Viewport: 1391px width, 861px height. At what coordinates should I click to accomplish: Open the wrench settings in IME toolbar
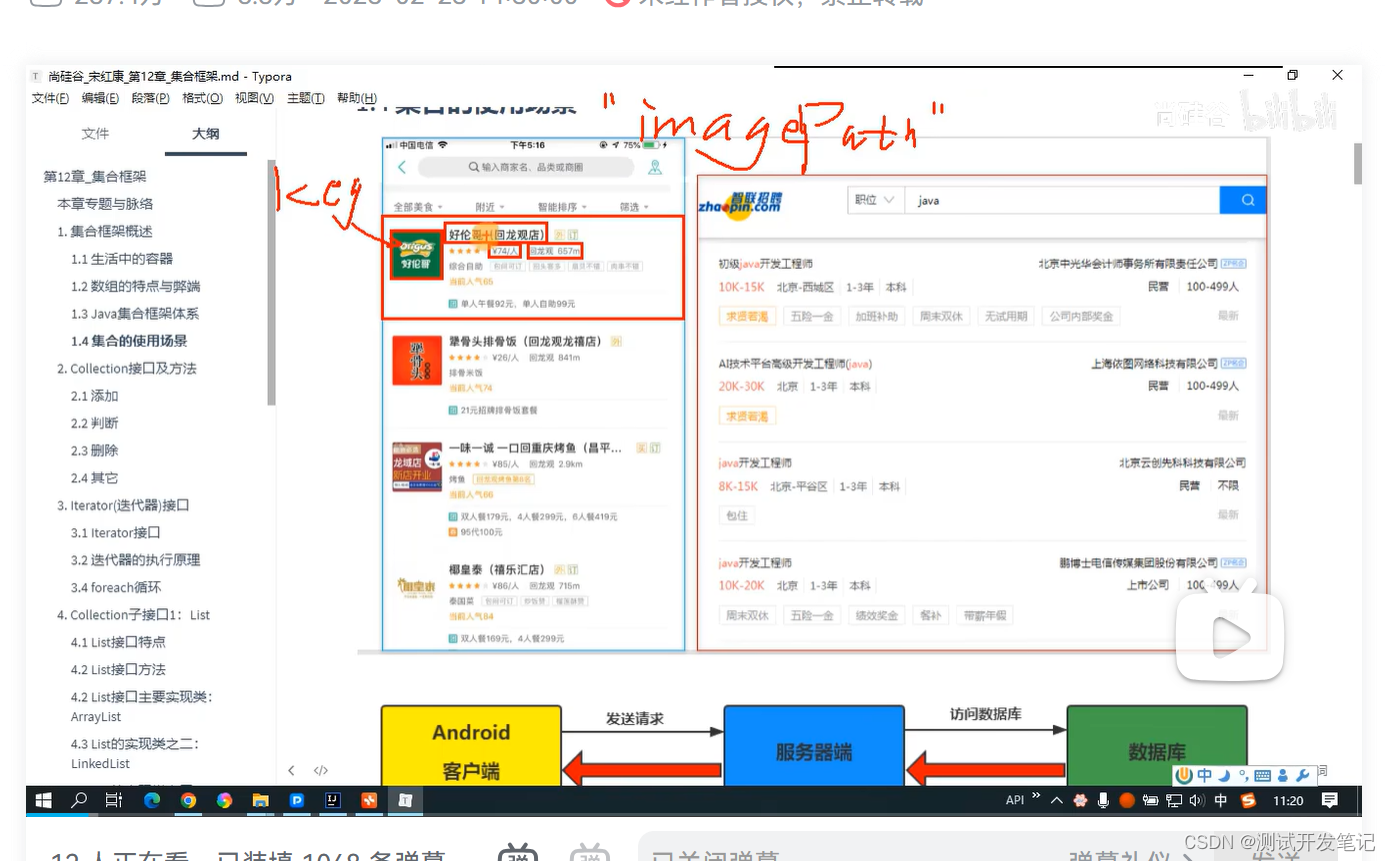click(x=1301, y=775)
